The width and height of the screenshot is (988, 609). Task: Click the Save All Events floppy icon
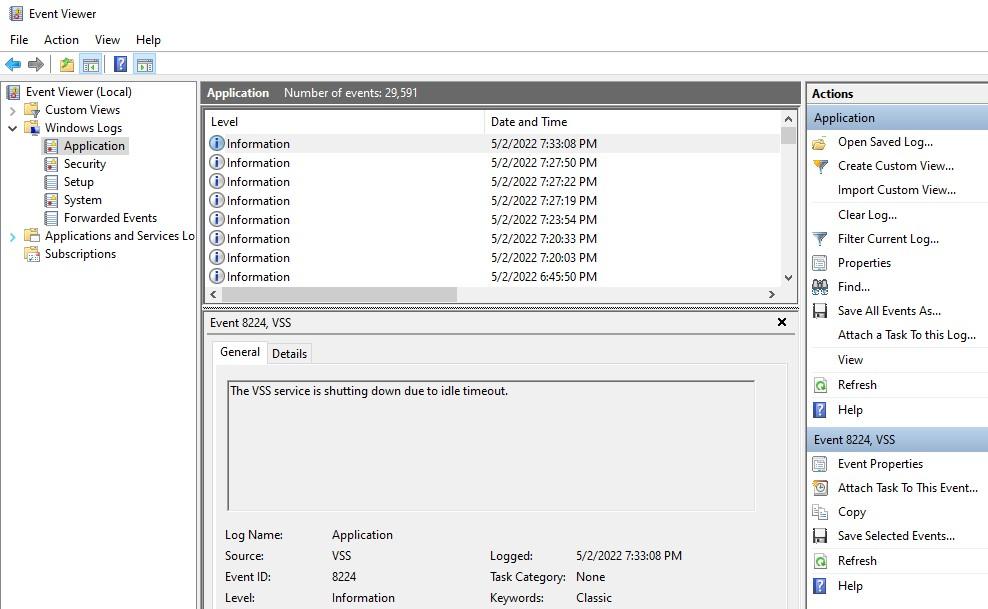820,310
